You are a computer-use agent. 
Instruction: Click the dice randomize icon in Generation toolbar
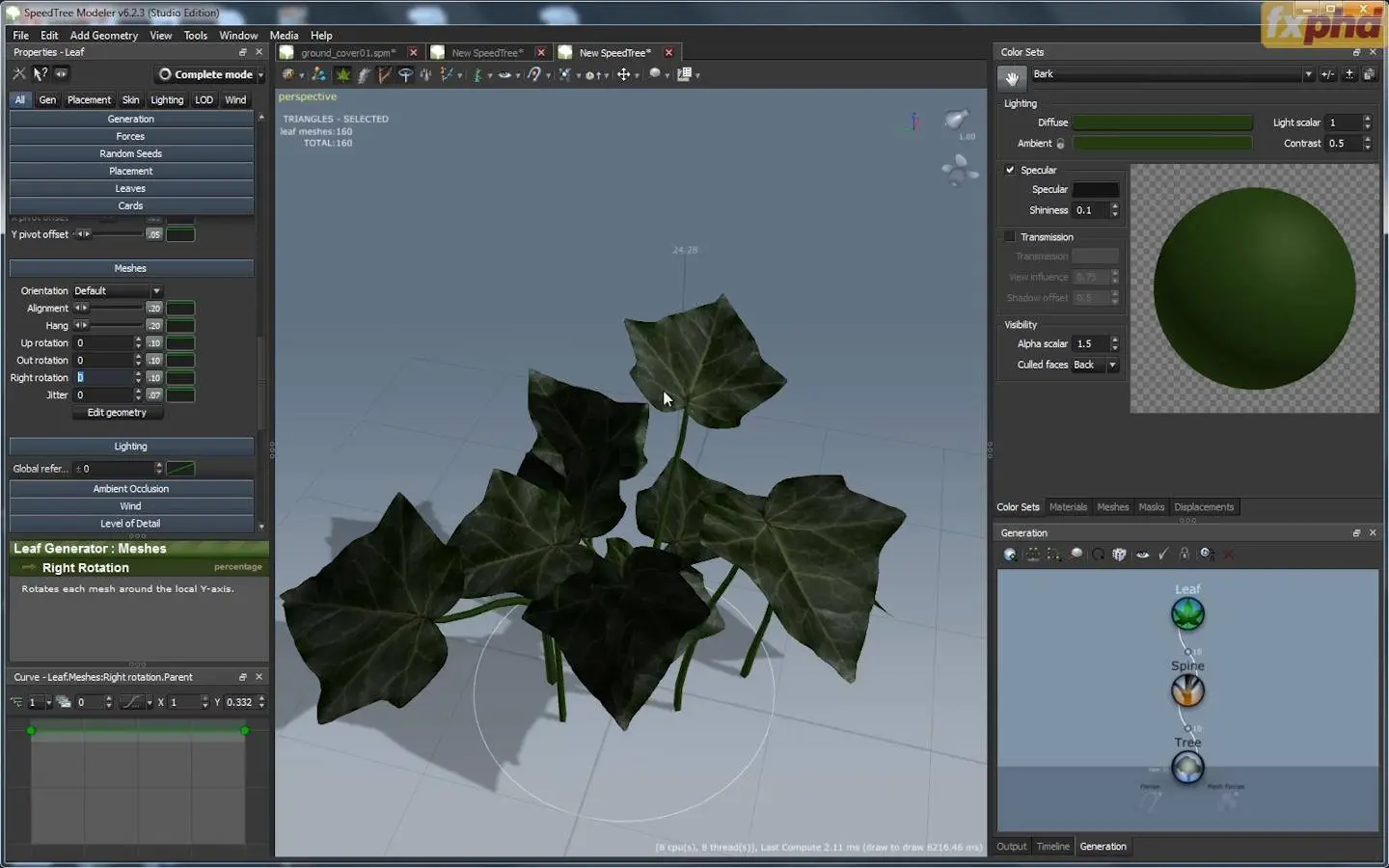[1119, 555]
